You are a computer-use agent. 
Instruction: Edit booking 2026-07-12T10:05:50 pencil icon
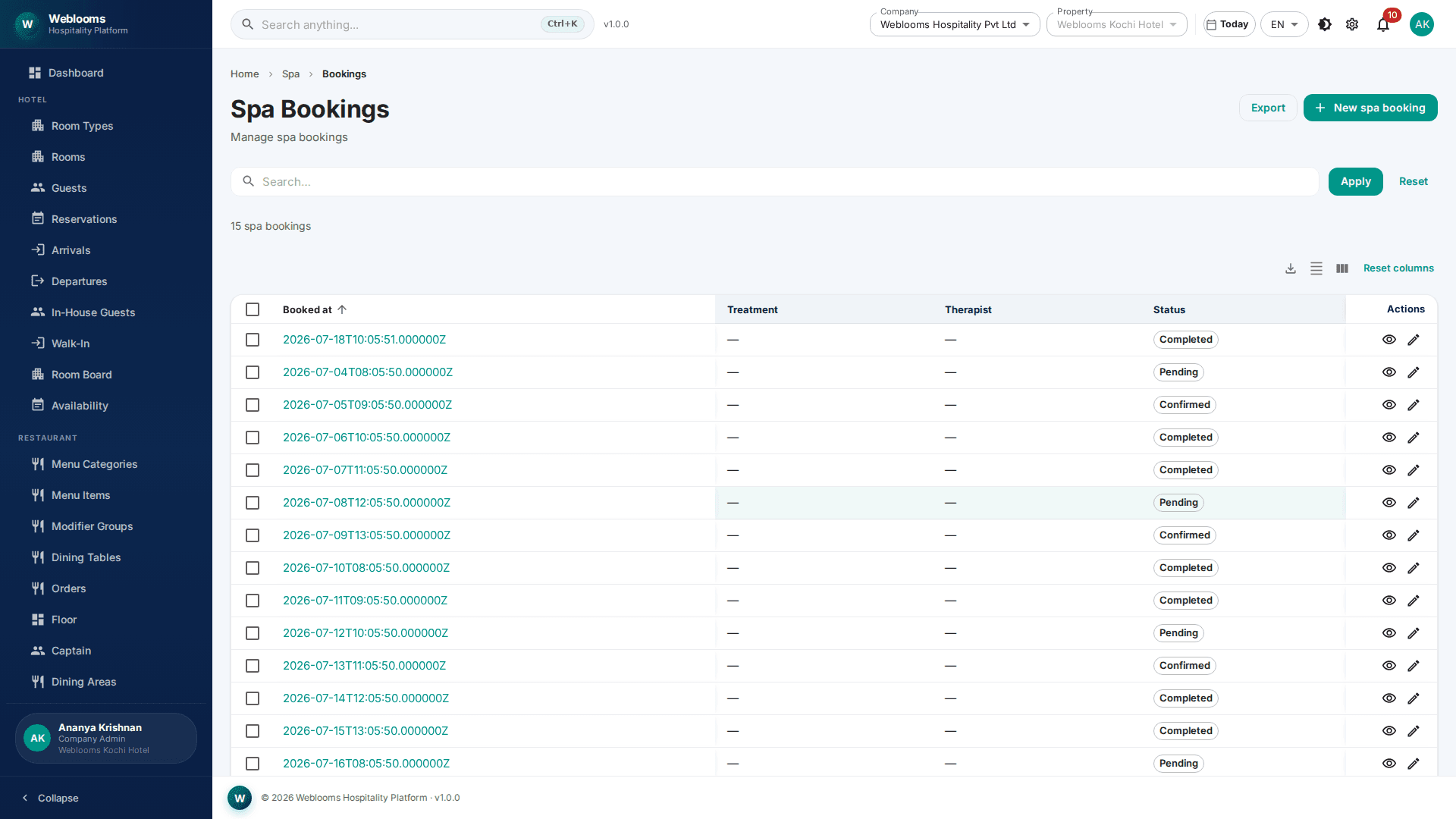1414,633
